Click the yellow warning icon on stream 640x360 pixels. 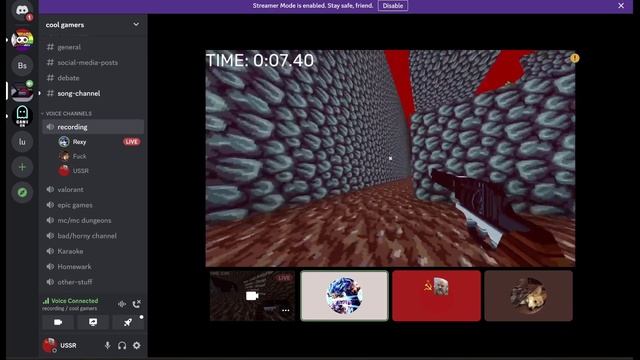point(575,58)
